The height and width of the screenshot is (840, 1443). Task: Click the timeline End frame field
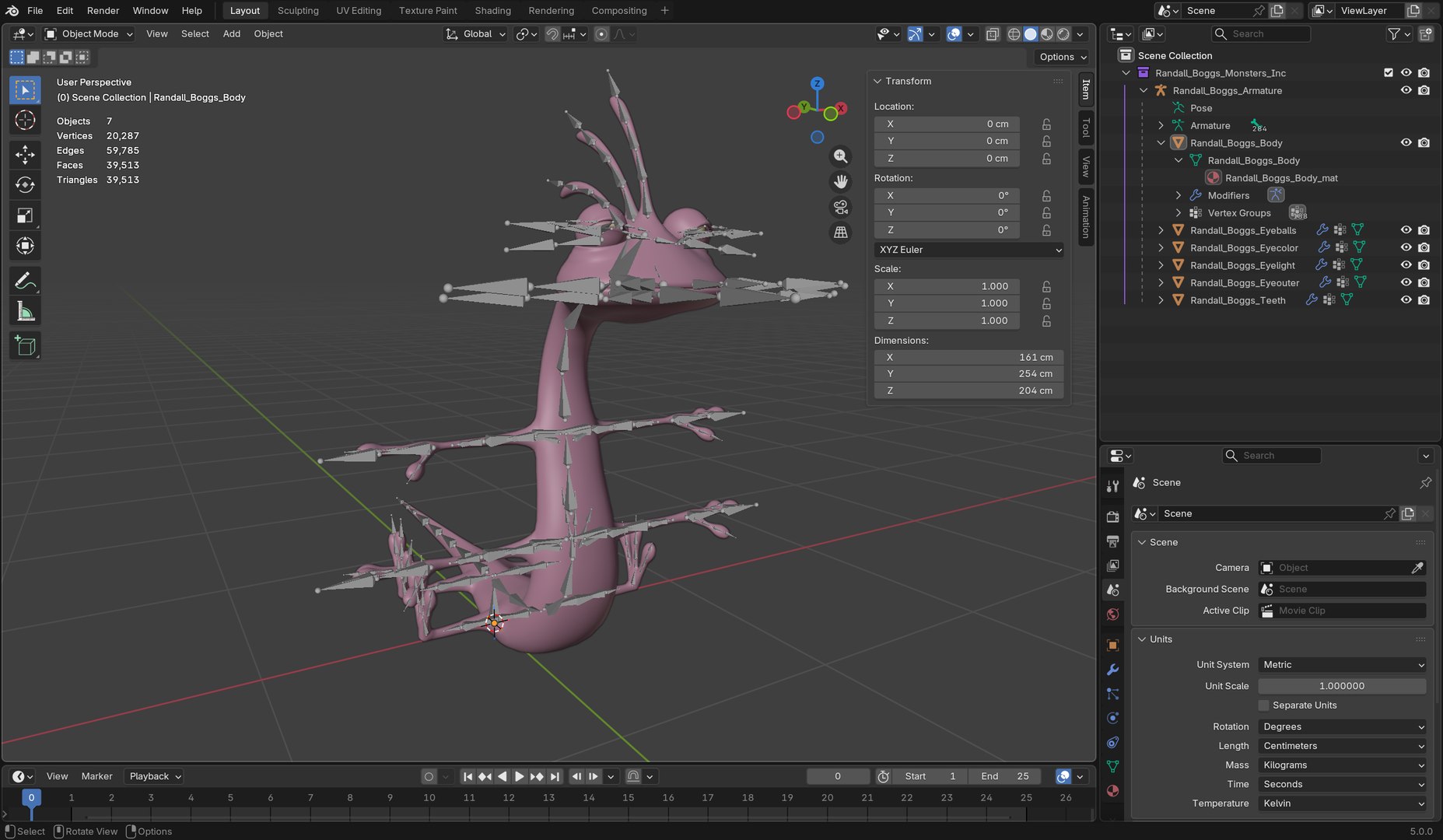pyautogui.click(x=1006, y=776)
